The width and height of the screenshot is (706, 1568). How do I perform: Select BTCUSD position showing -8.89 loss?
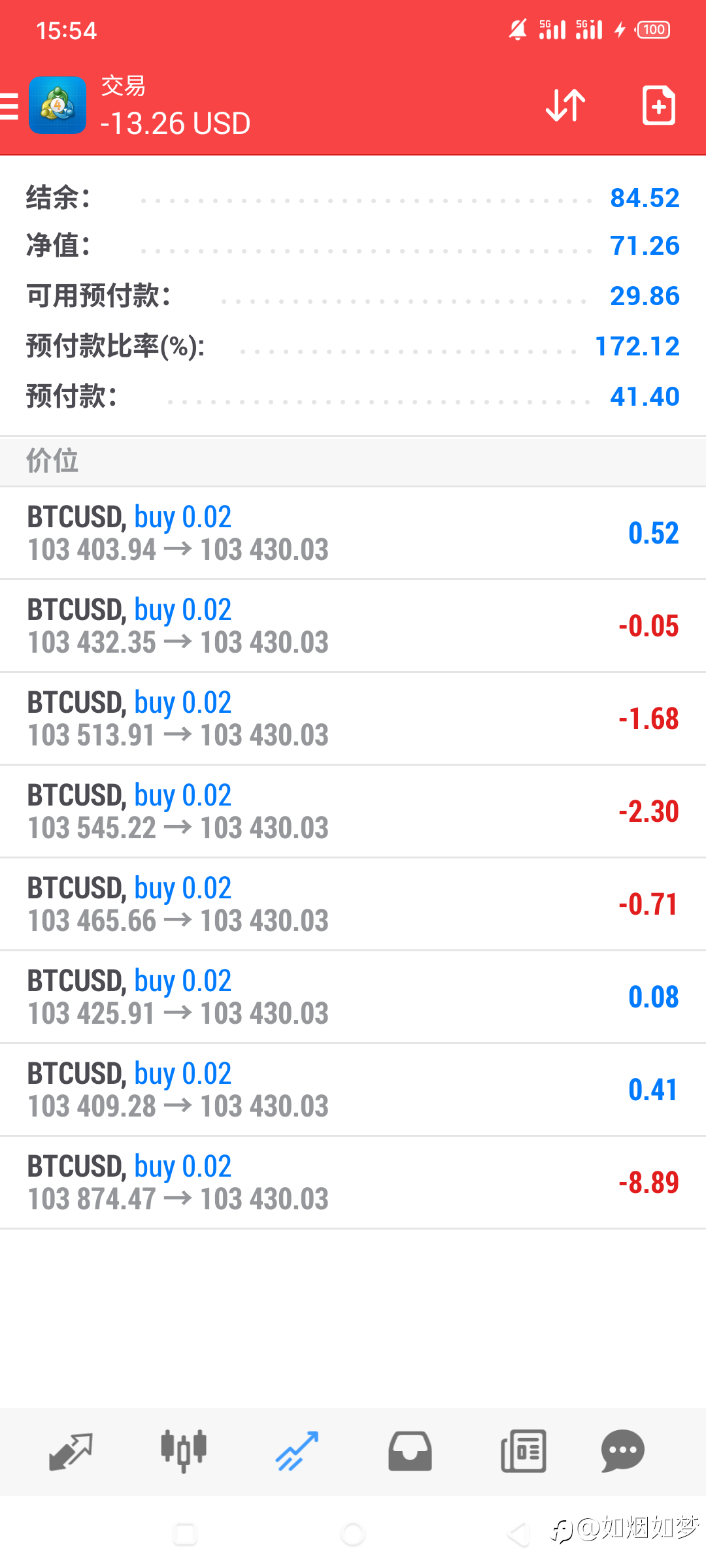[x=353, y=1183]
